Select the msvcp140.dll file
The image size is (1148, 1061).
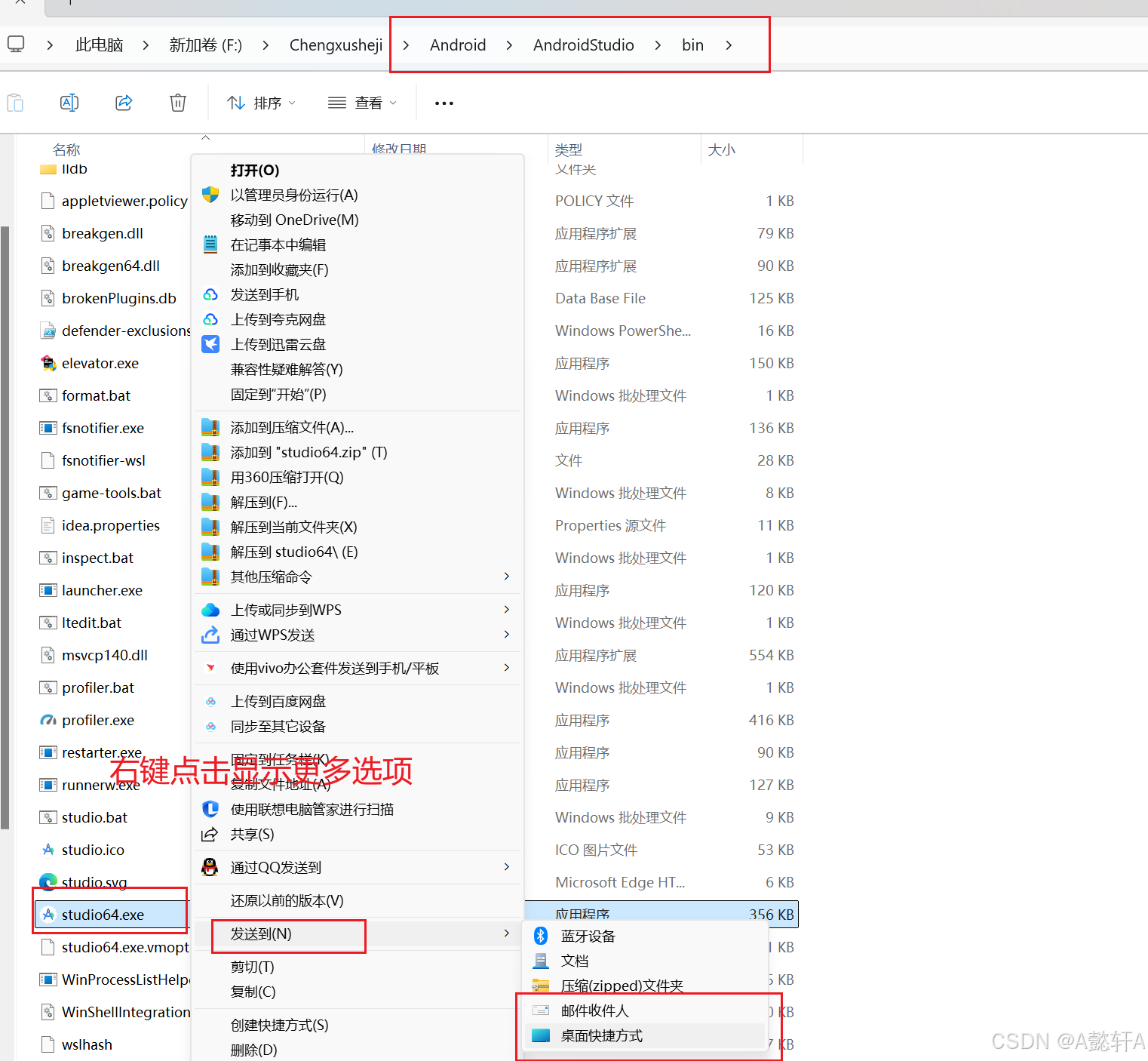[x=105, y=655]
